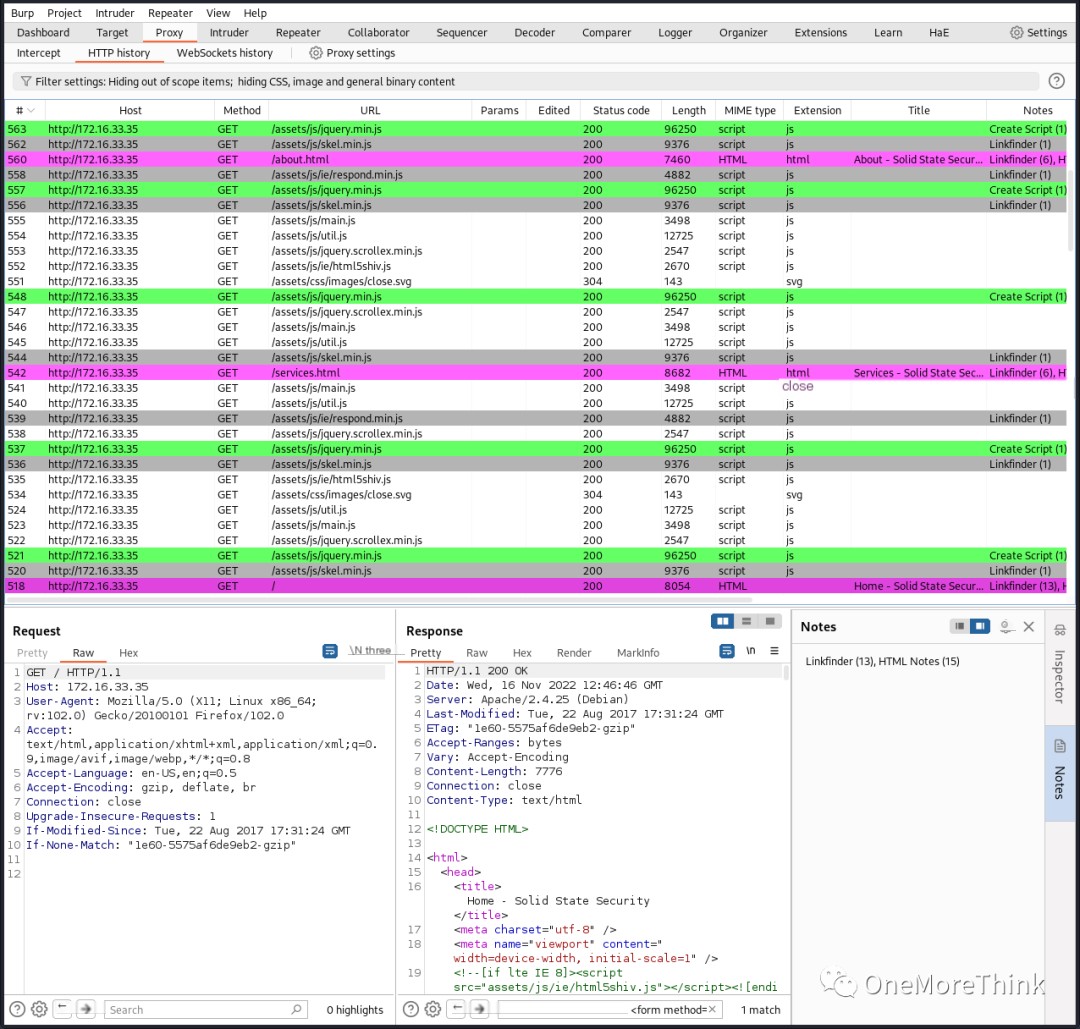Switch to the Target tab
The width and height of the screenshot is (1080, 1029).
[x=112, y=32]
